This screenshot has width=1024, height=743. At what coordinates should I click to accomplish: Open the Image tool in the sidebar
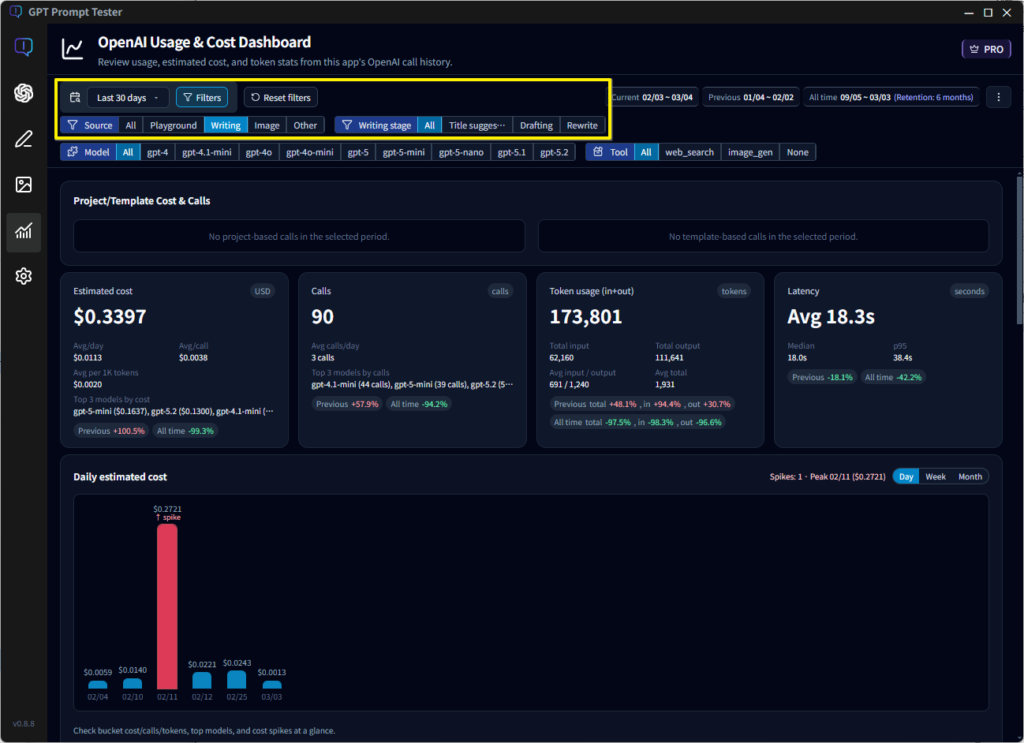[23, 185]
